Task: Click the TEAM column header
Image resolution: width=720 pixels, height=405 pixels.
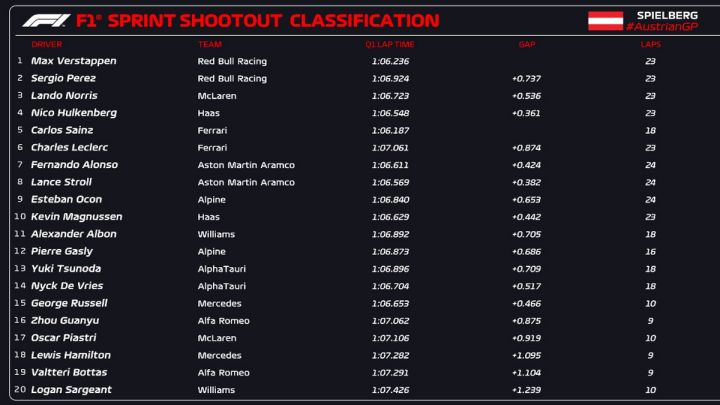Action: coord(210,45)
